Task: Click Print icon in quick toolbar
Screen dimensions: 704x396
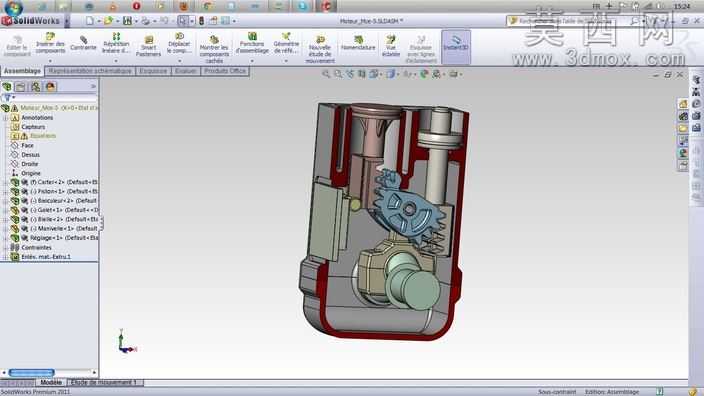Action: pos(145,21)
